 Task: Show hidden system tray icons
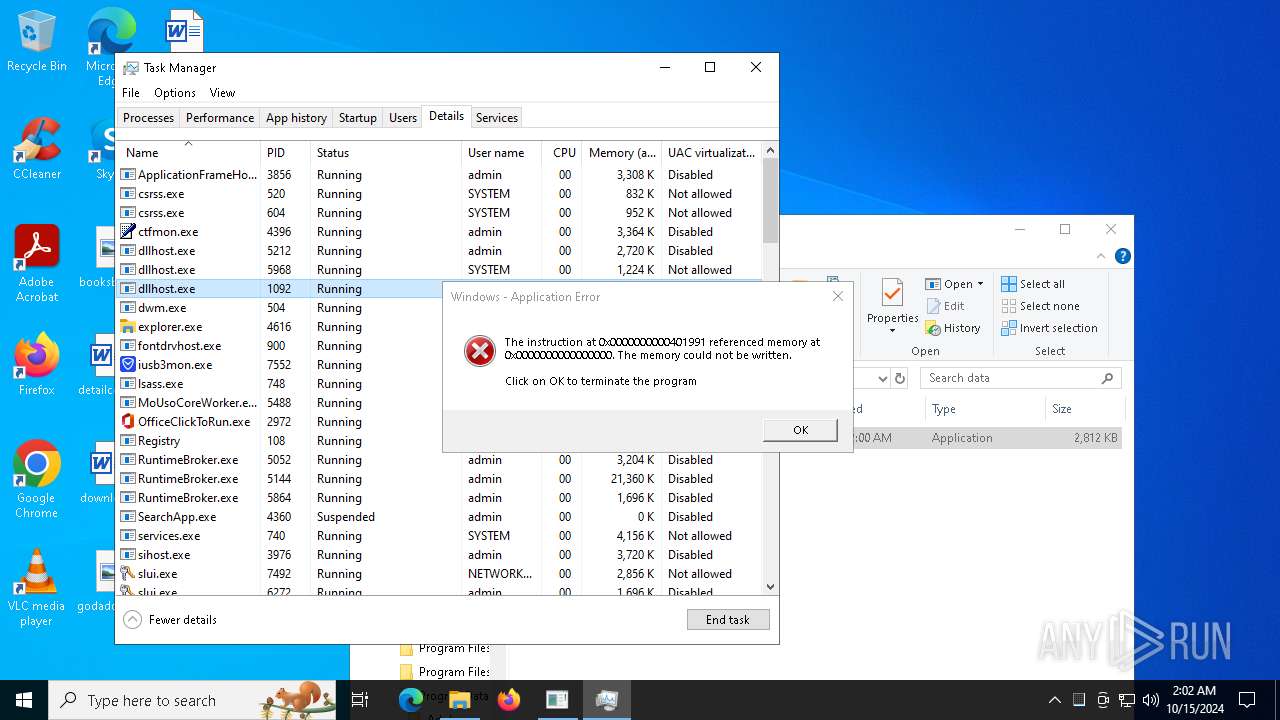click(x=1054, y=700)
